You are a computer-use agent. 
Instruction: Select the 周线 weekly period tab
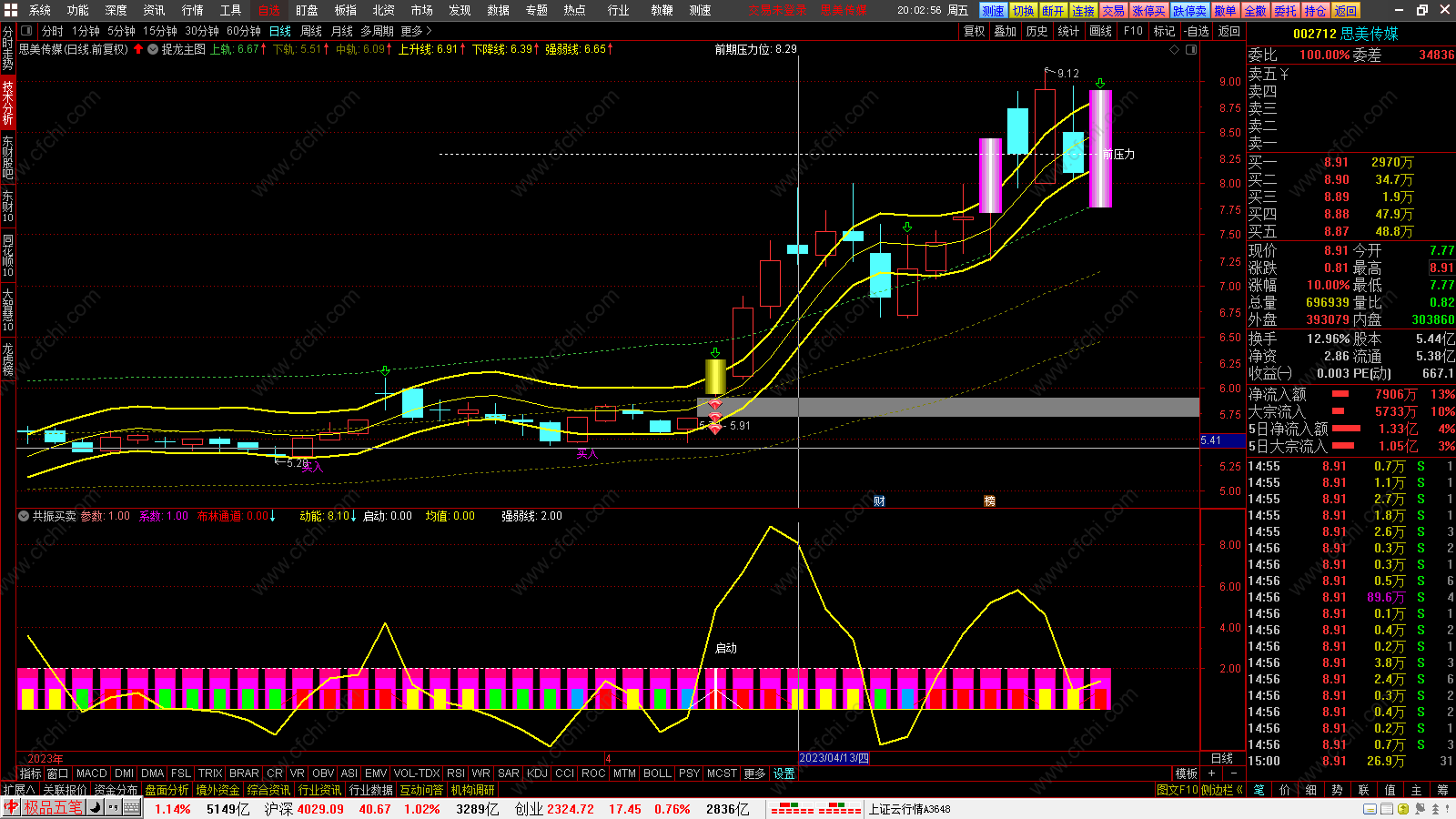pos(311,31)
